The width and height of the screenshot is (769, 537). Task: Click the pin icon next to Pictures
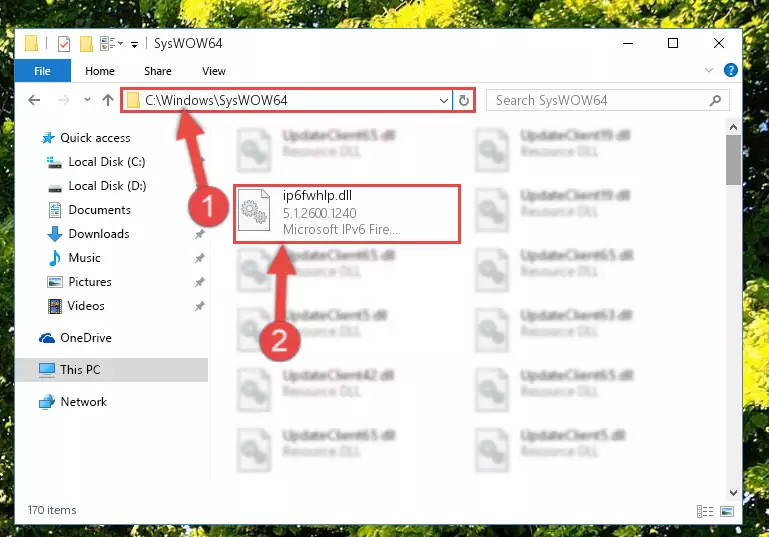[x=200, y=282]
